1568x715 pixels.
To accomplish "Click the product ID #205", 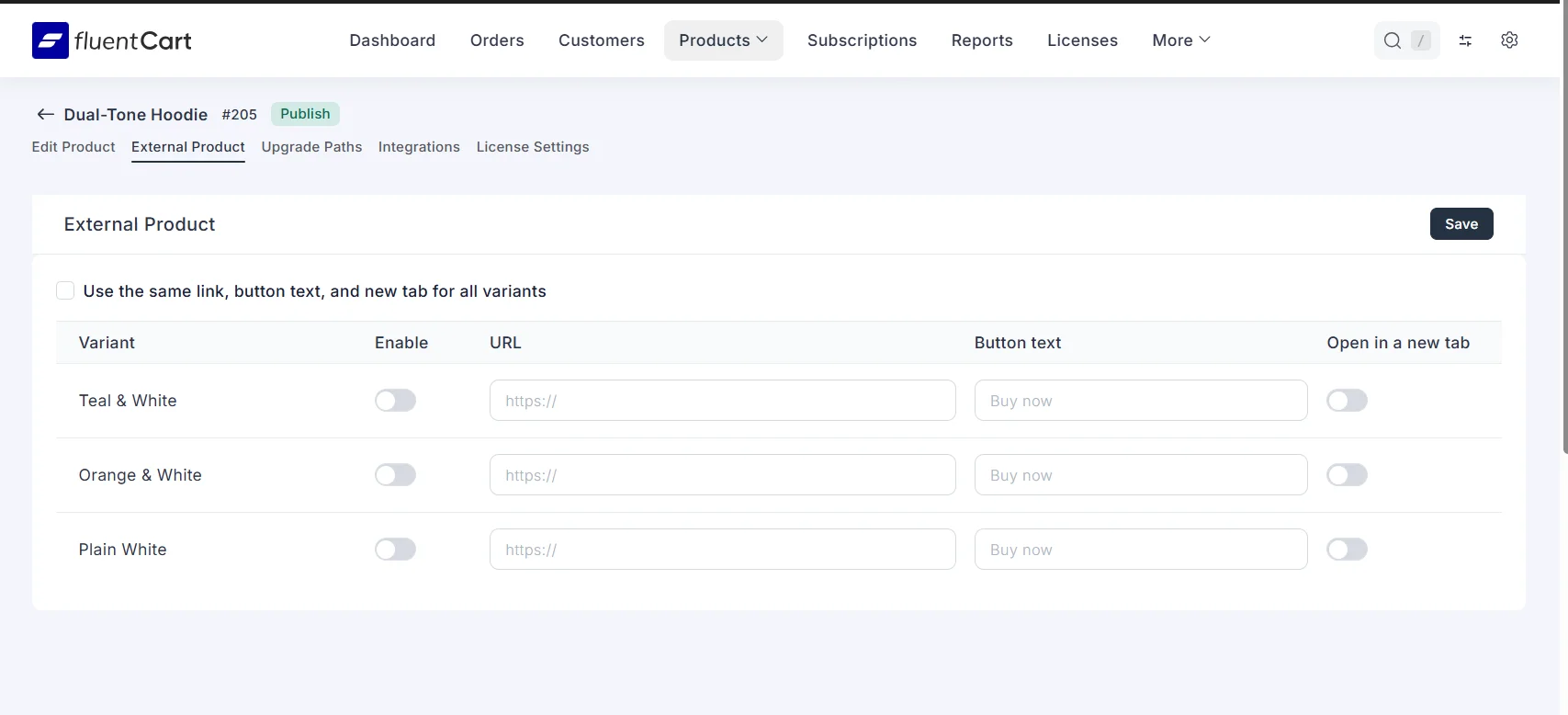I will tap(239, 115).
